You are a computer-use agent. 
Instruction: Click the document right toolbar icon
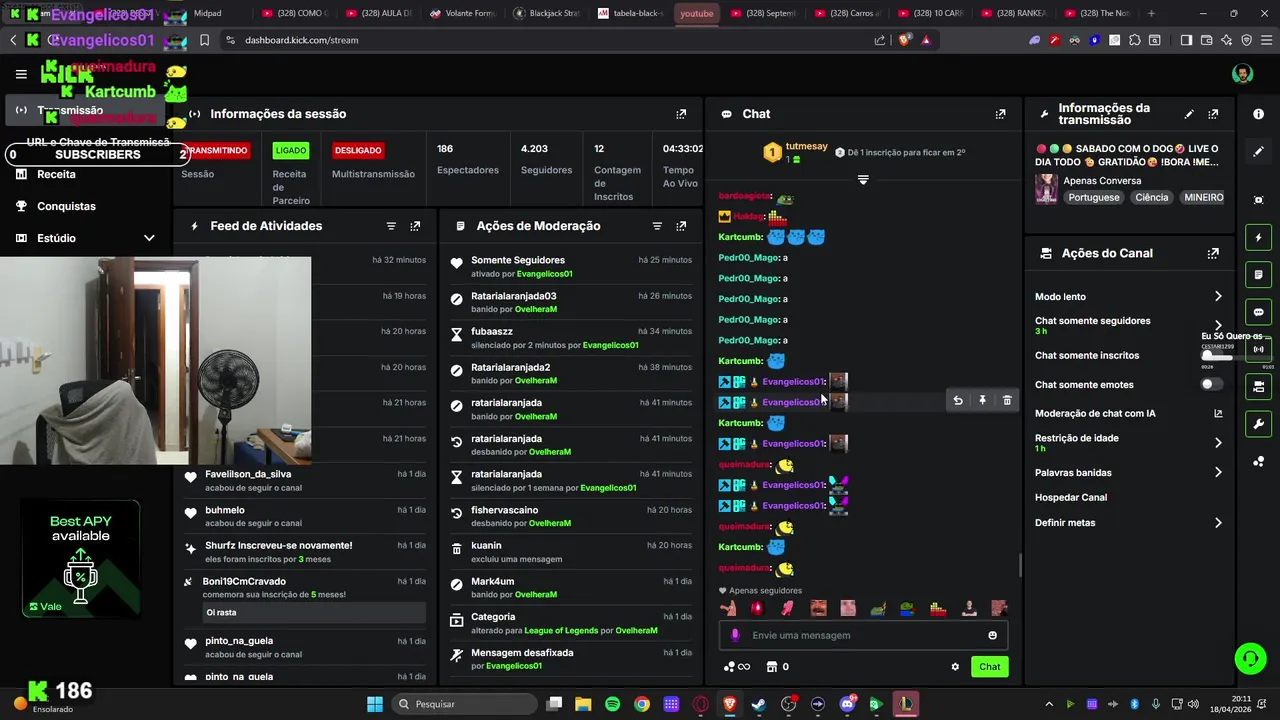point(1258,275)
